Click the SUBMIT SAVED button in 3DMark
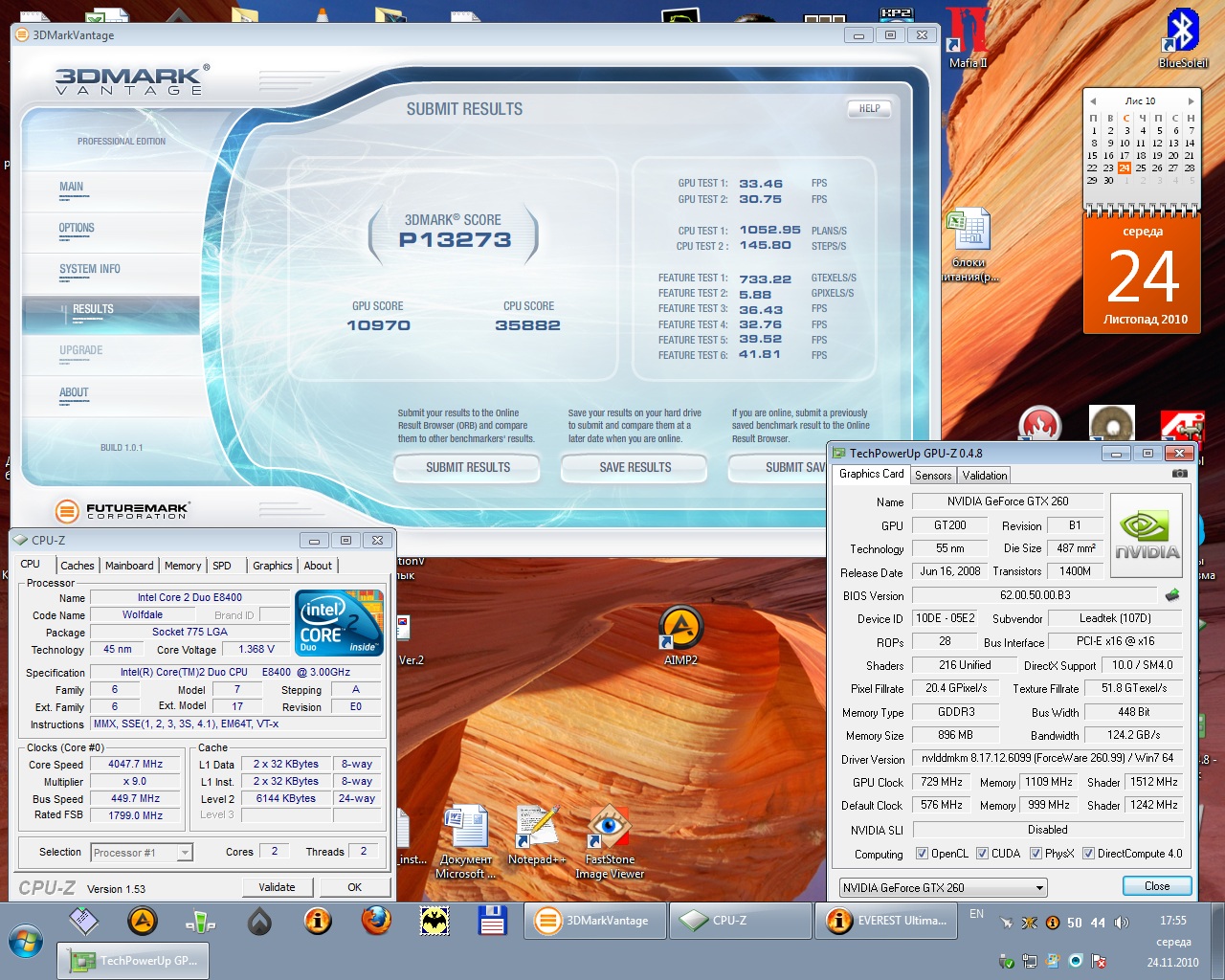The height and width of the screenshot is (980, 1225). point(777,467)
